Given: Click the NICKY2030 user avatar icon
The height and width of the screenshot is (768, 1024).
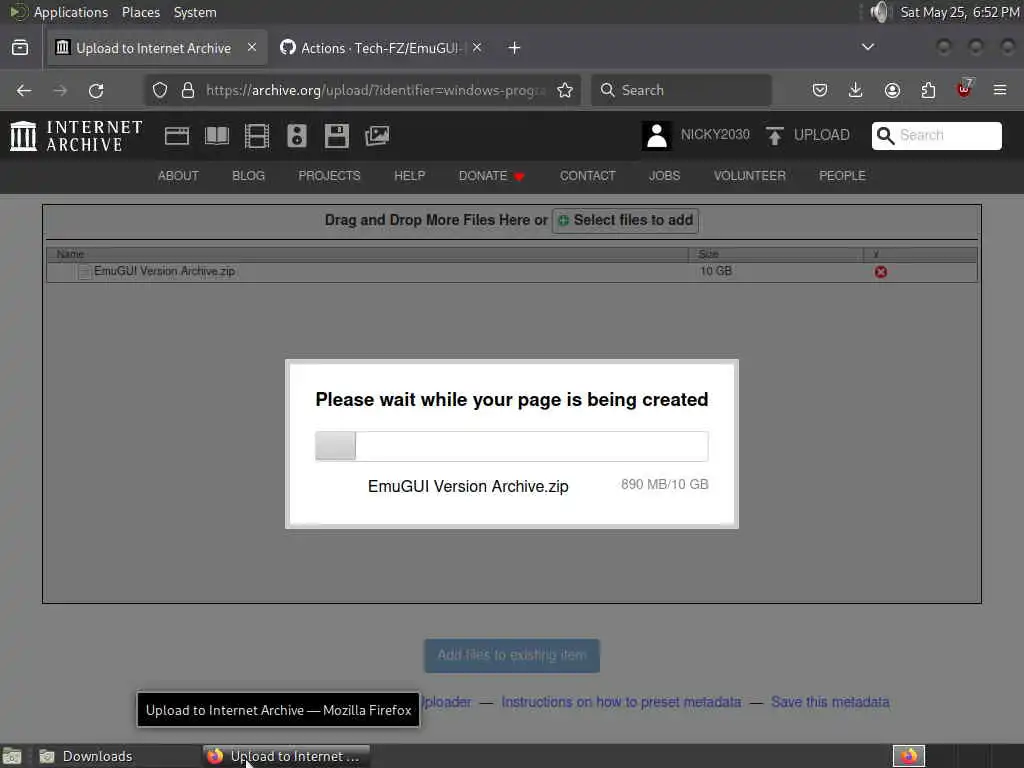Looking at the screenshot, I should tap(656, 136).
